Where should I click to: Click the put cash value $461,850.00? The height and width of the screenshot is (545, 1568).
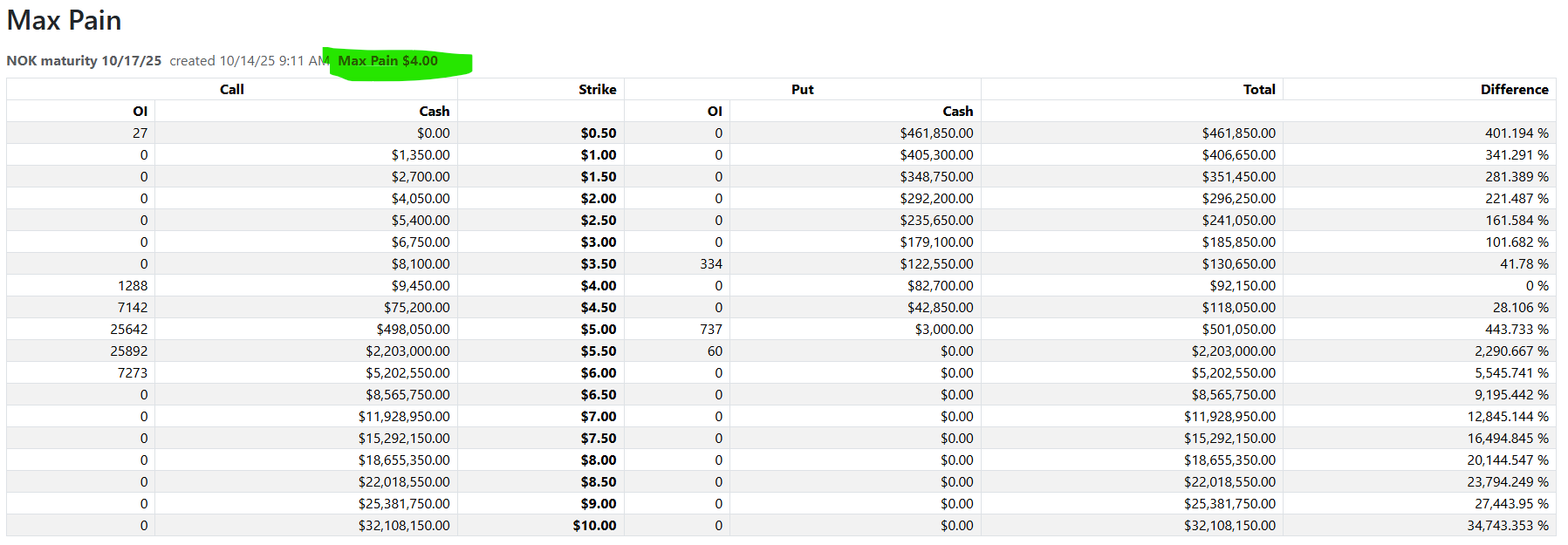point(936,133)
